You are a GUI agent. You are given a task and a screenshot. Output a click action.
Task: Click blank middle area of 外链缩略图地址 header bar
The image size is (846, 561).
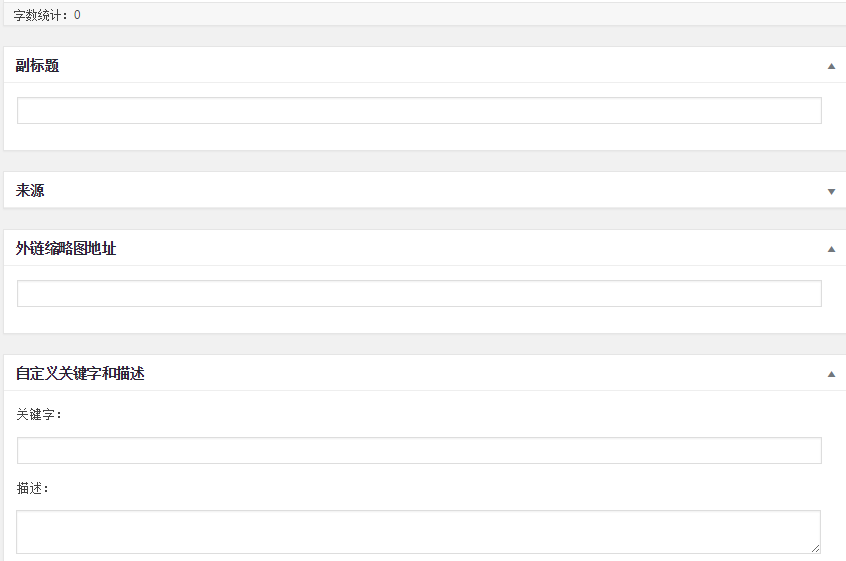coord(450,249)
